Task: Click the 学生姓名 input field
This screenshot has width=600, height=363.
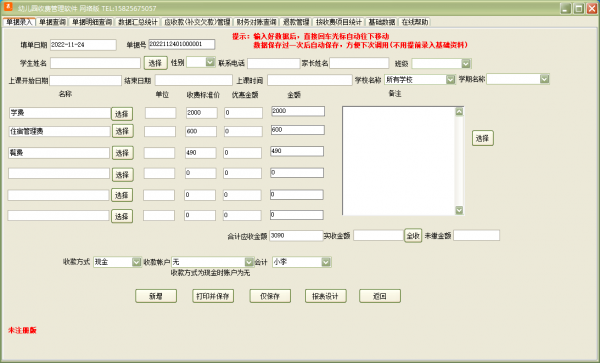Action: click(x=95, y=63)
